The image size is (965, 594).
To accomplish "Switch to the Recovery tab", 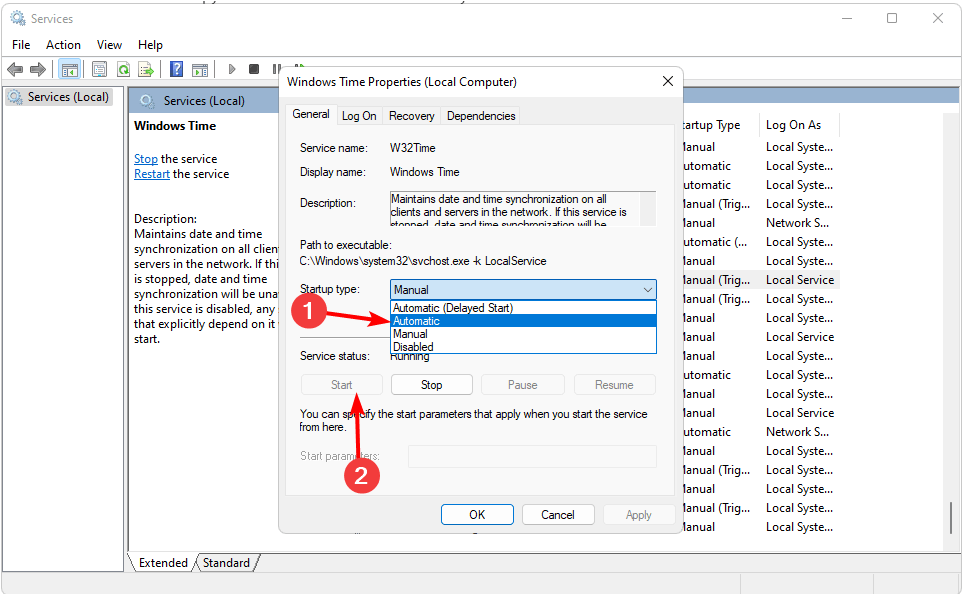I will tap(411, 116).
